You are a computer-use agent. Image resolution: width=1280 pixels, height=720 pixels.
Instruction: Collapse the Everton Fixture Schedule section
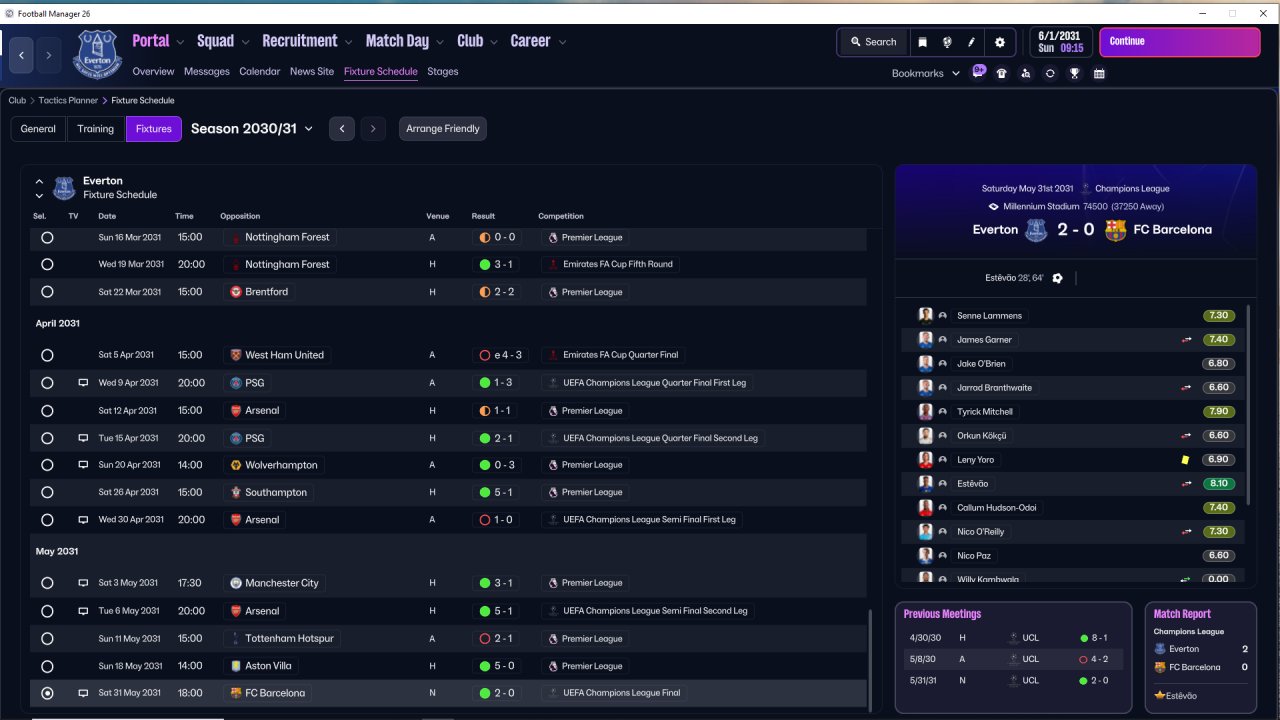pos(39,181)
